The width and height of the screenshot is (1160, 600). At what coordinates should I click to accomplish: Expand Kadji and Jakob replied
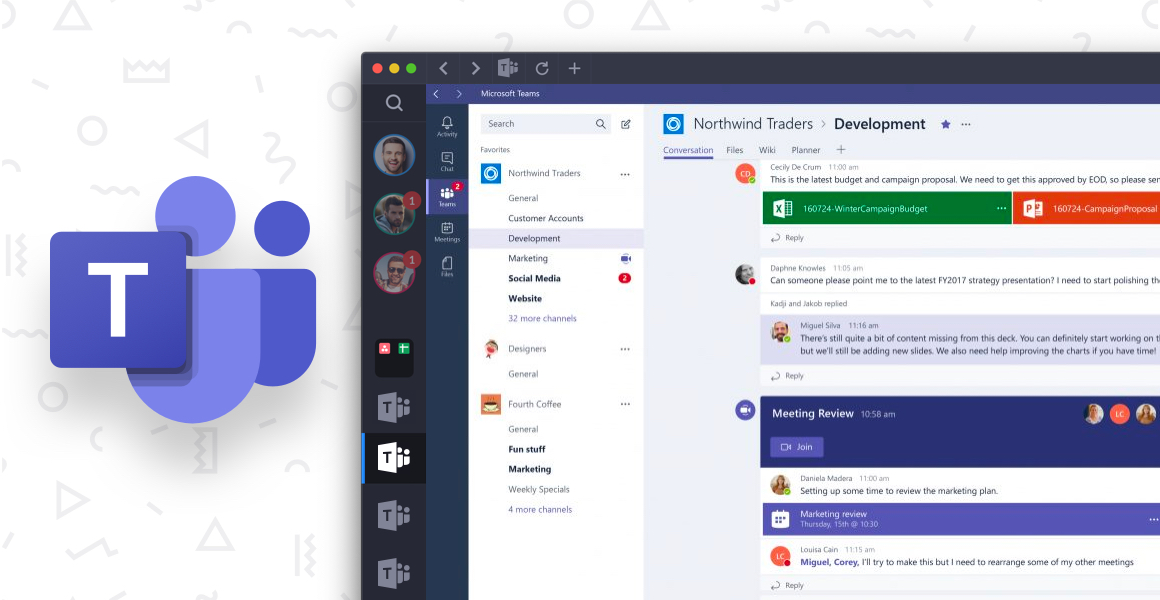coord(809,303)
